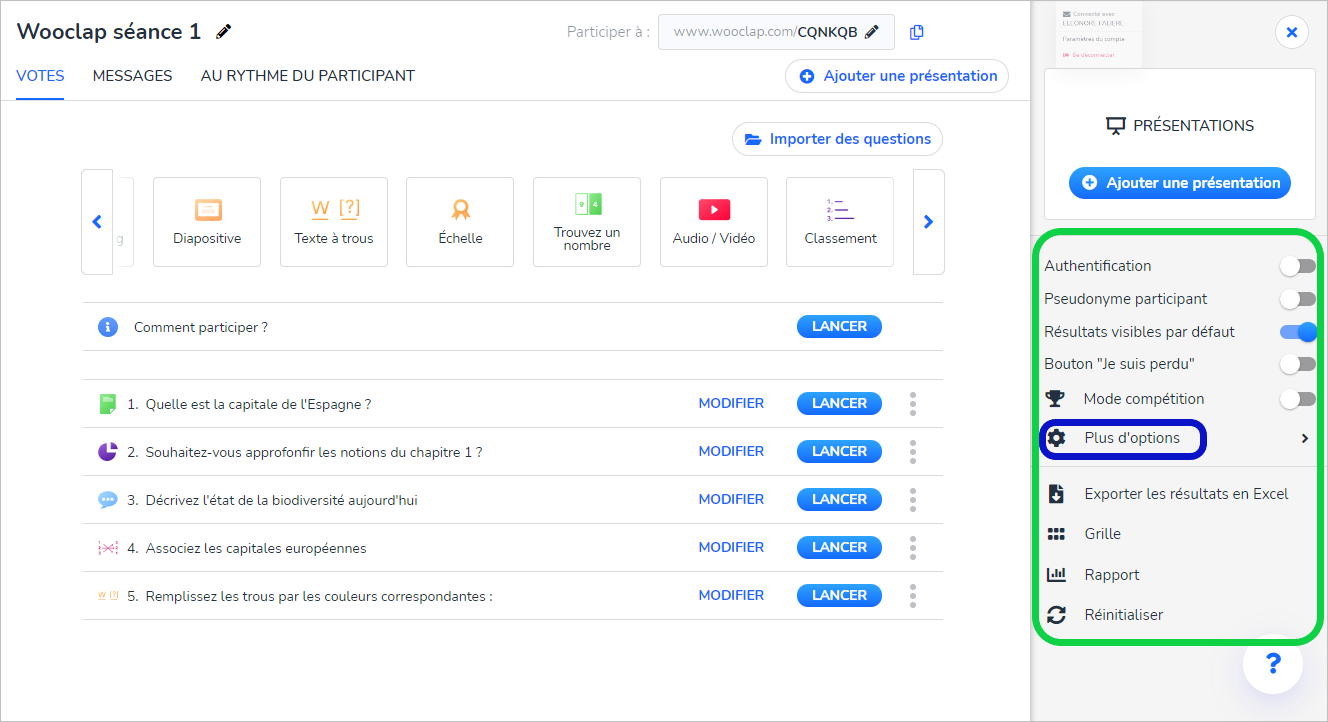The height and width of the screenshot is (722, 1328).
Task: Click the Grille label text
Action: (1102, 534)
